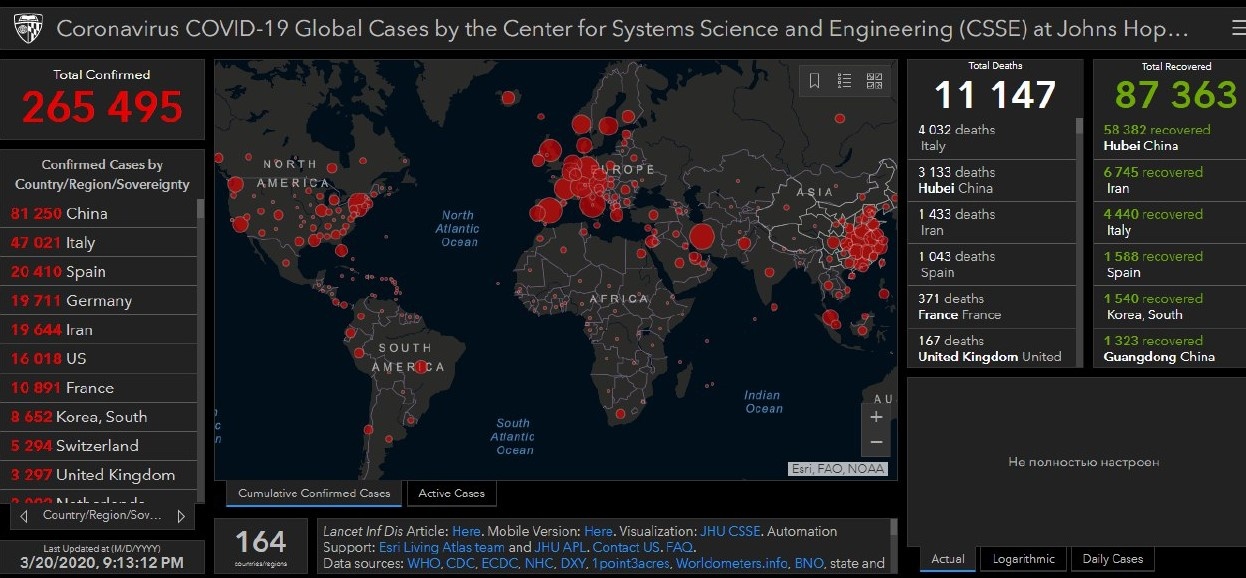Click the 1 043 deaths Spain entry
This screenshot has height=578, width=1246.
[992, 264]
